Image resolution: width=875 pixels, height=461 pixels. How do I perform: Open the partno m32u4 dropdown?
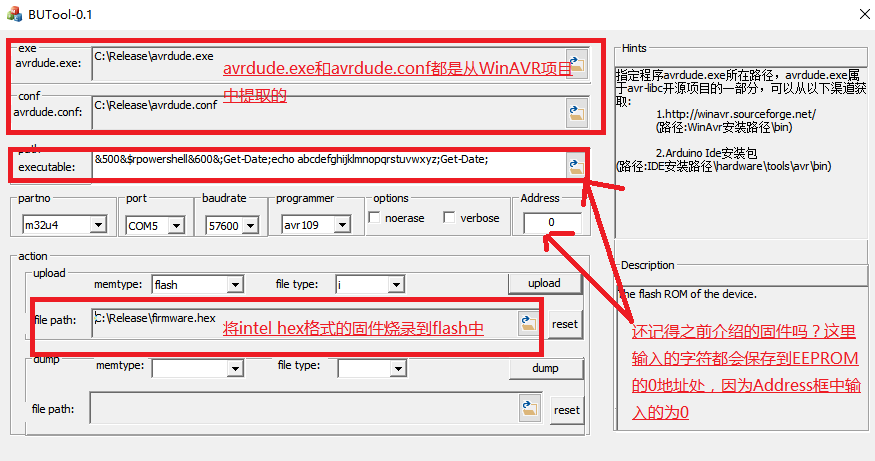click(98, 225)
